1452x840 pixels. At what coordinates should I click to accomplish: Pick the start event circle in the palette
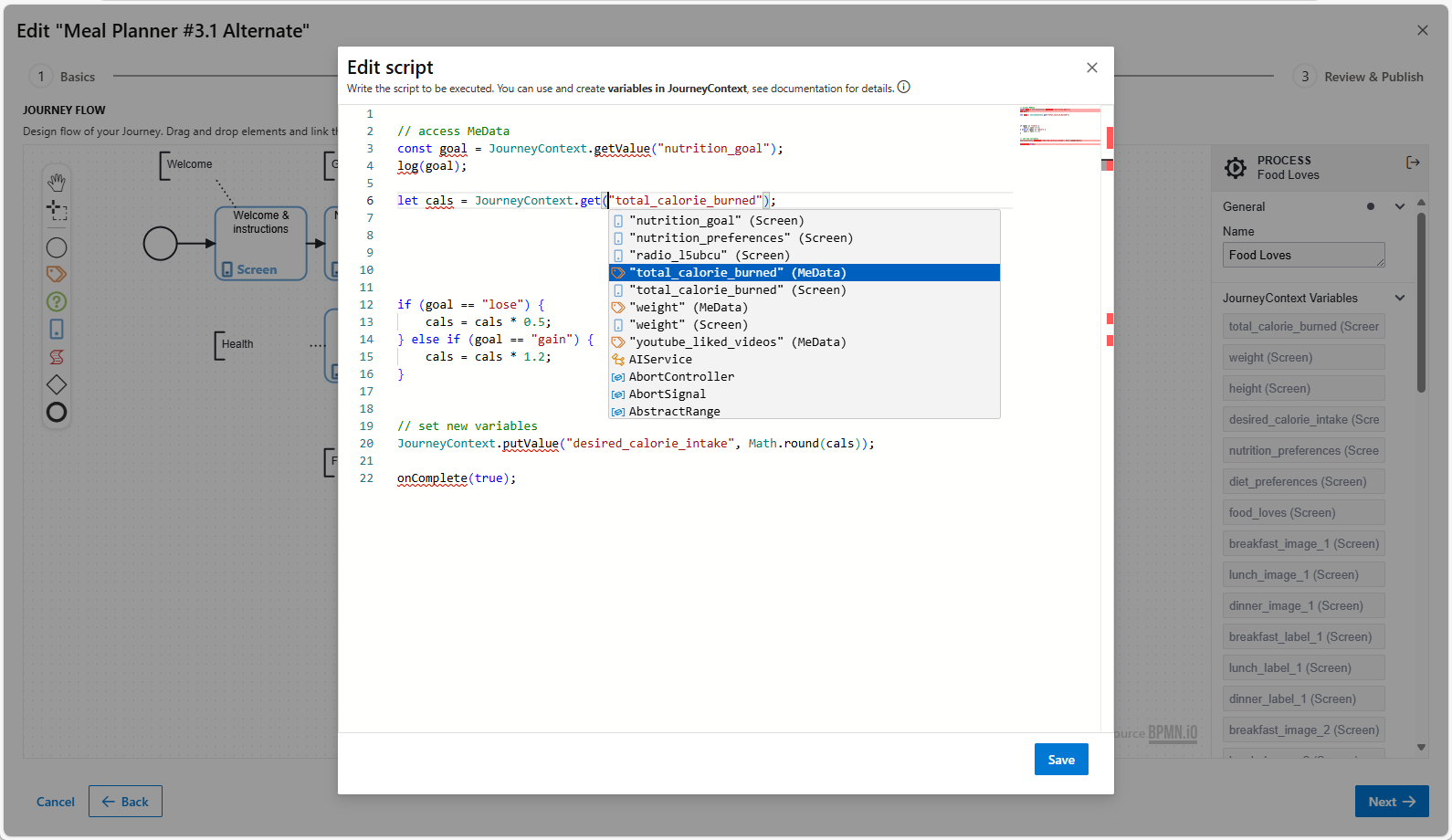coord(57,247)
